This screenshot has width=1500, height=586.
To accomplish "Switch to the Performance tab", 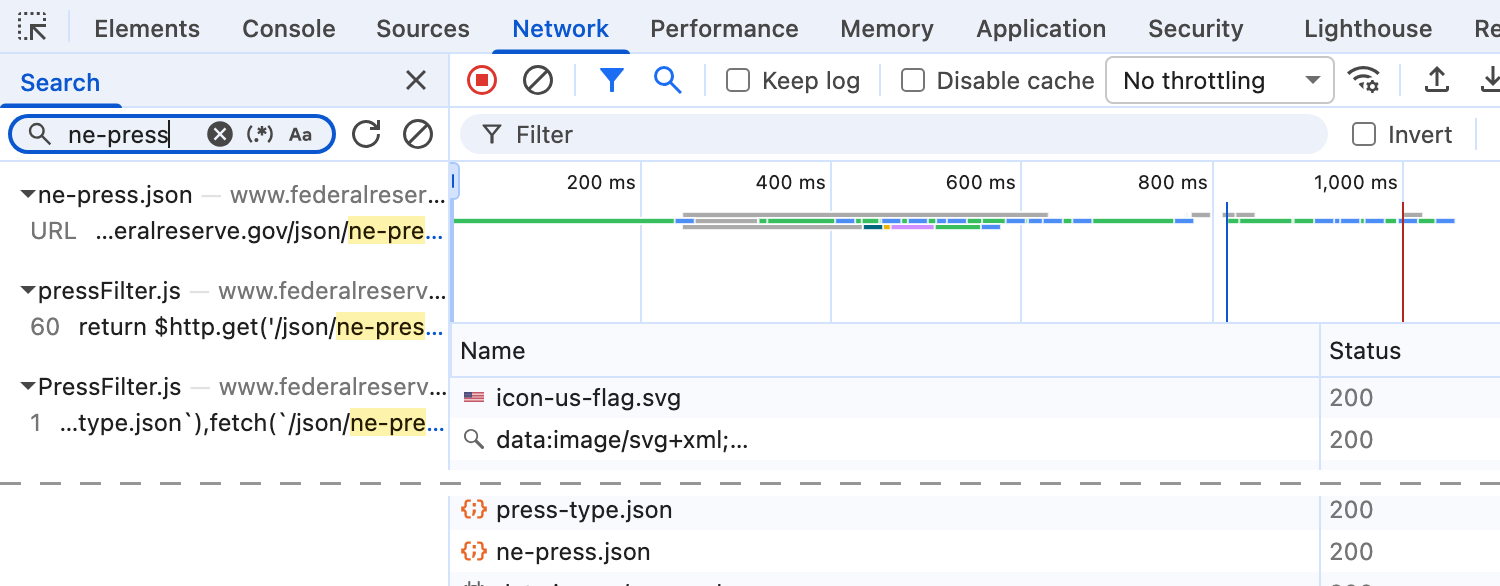I will coord(725,29).
